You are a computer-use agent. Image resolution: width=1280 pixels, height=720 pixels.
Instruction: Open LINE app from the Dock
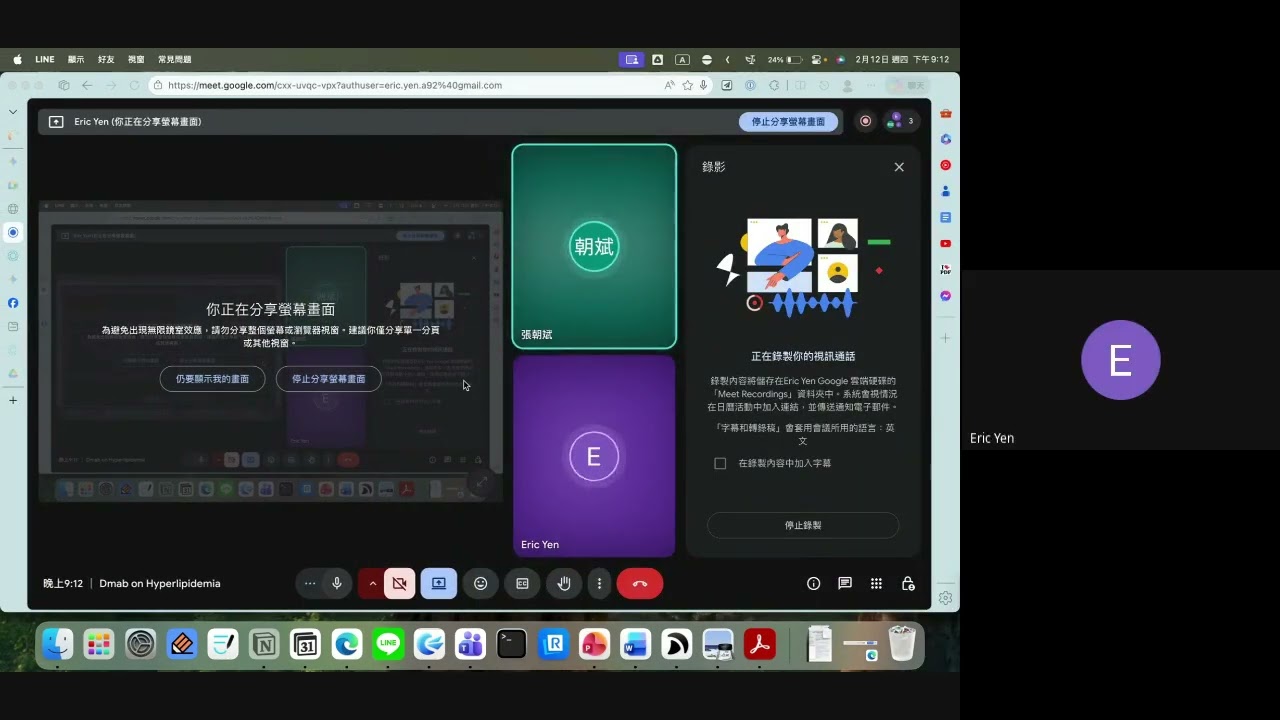point(388,644)
